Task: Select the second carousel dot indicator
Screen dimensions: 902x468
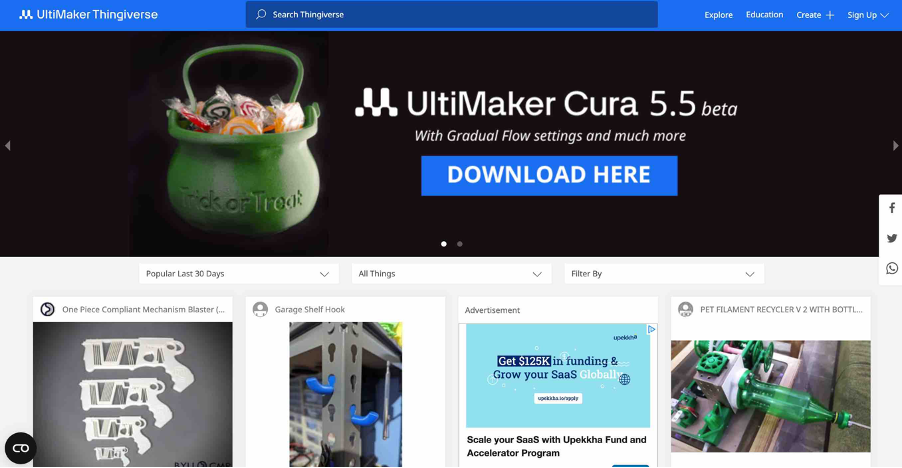Action: click(x=460, y=244)
